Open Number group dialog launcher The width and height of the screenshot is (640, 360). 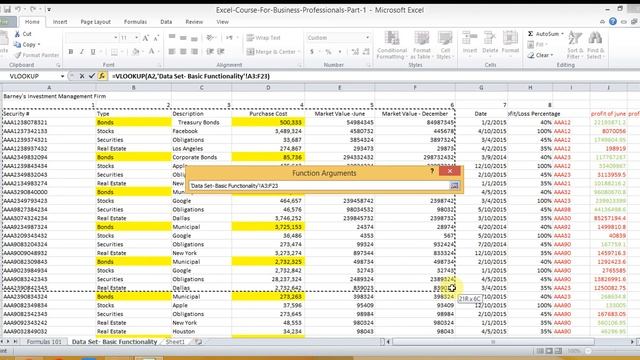tap(368, 65)
